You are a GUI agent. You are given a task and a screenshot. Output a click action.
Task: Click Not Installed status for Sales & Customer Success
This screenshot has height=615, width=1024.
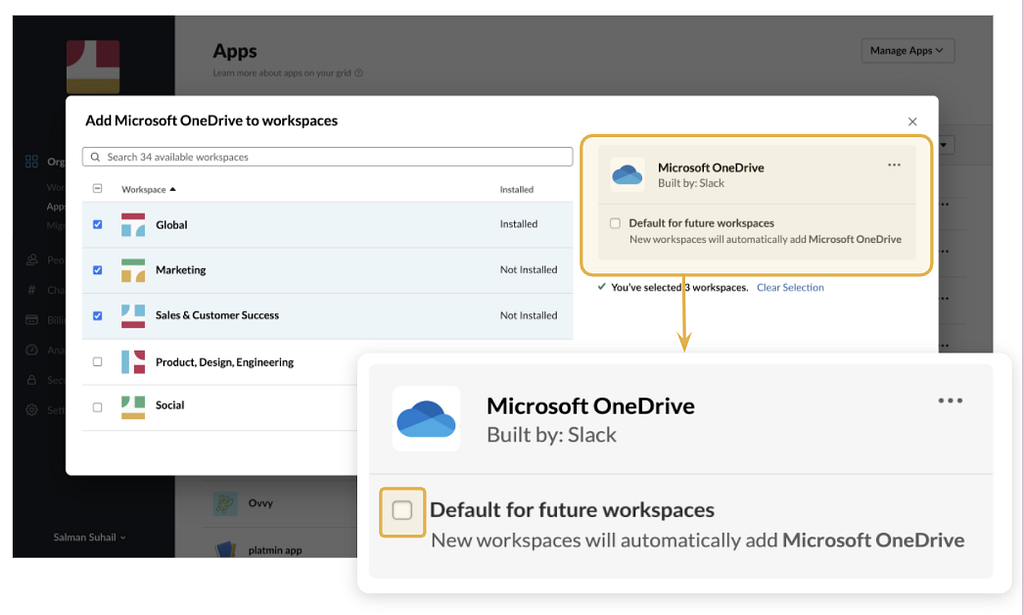pos(528,315)
